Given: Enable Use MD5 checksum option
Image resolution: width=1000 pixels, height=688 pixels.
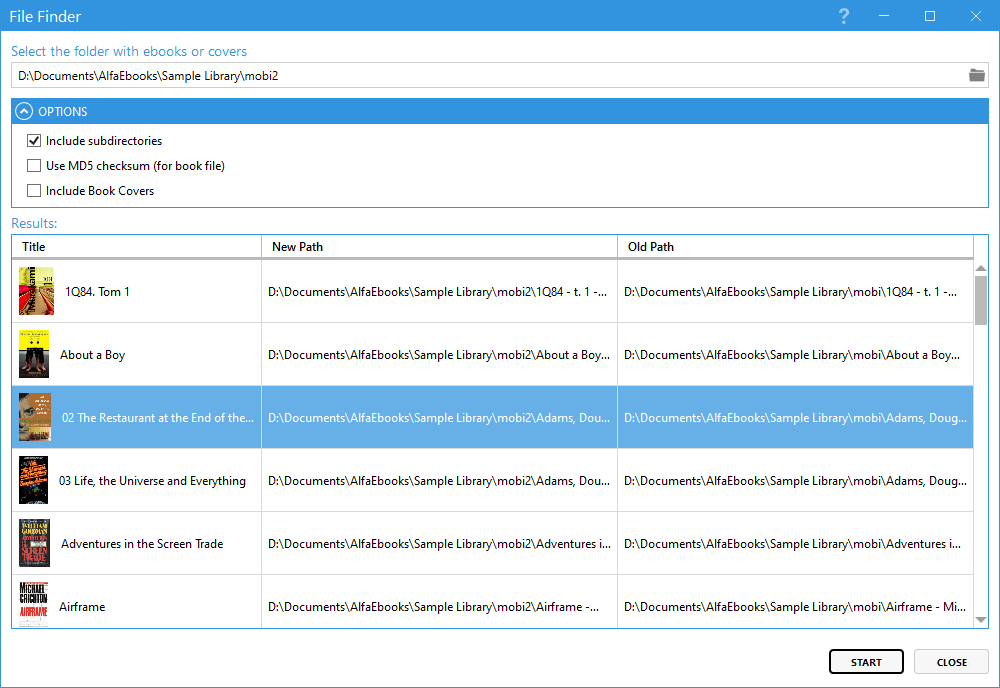Looking at the screenshot, I should pyautogui.click(x=34, y=166).
